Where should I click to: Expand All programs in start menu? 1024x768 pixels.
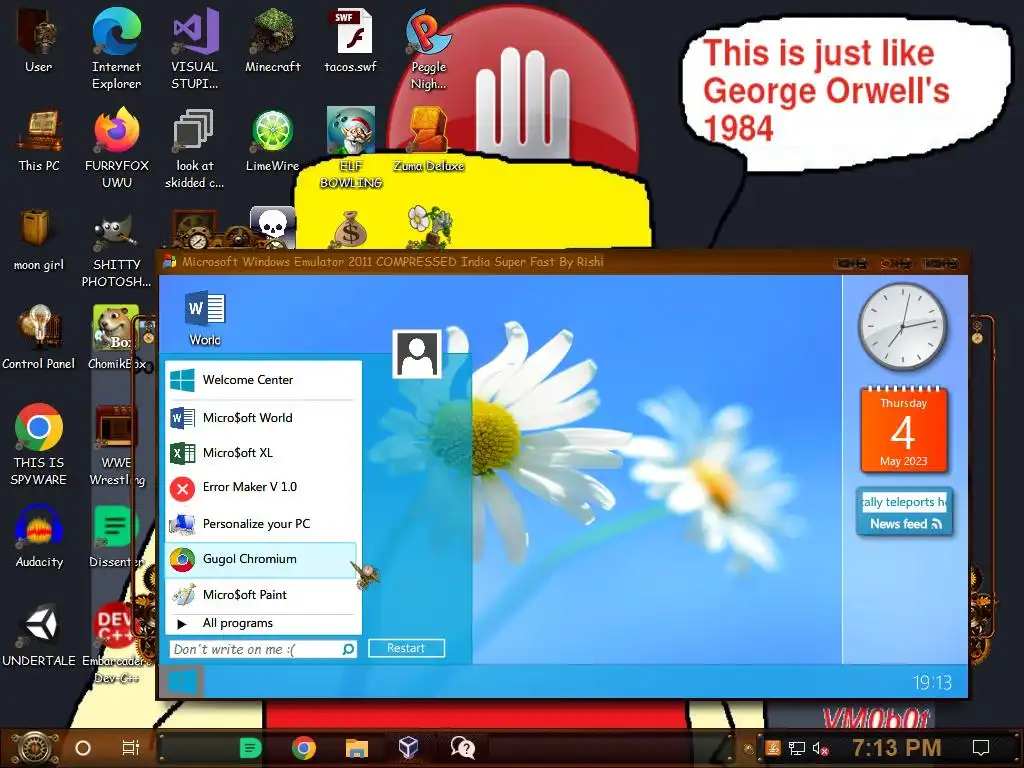coord(263,624)
